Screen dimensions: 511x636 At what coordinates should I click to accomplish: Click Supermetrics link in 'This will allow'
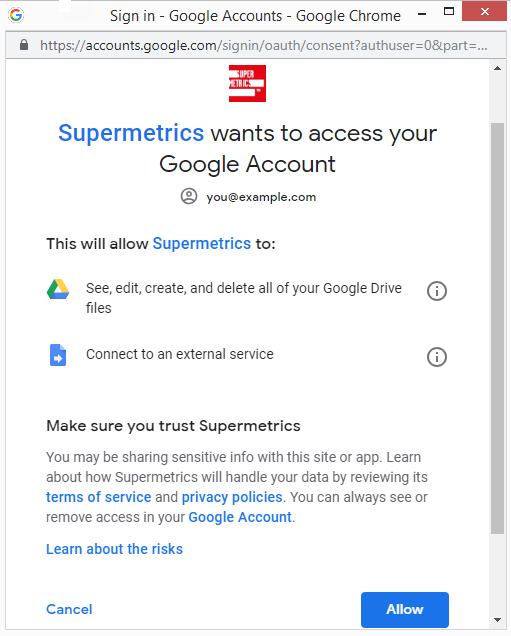202,244
